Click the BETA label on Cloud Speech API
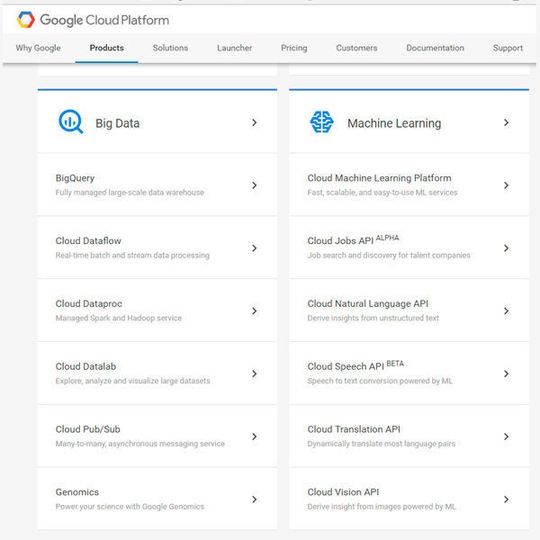This screenshot has width=540, height=540. [x=395, y=363]
